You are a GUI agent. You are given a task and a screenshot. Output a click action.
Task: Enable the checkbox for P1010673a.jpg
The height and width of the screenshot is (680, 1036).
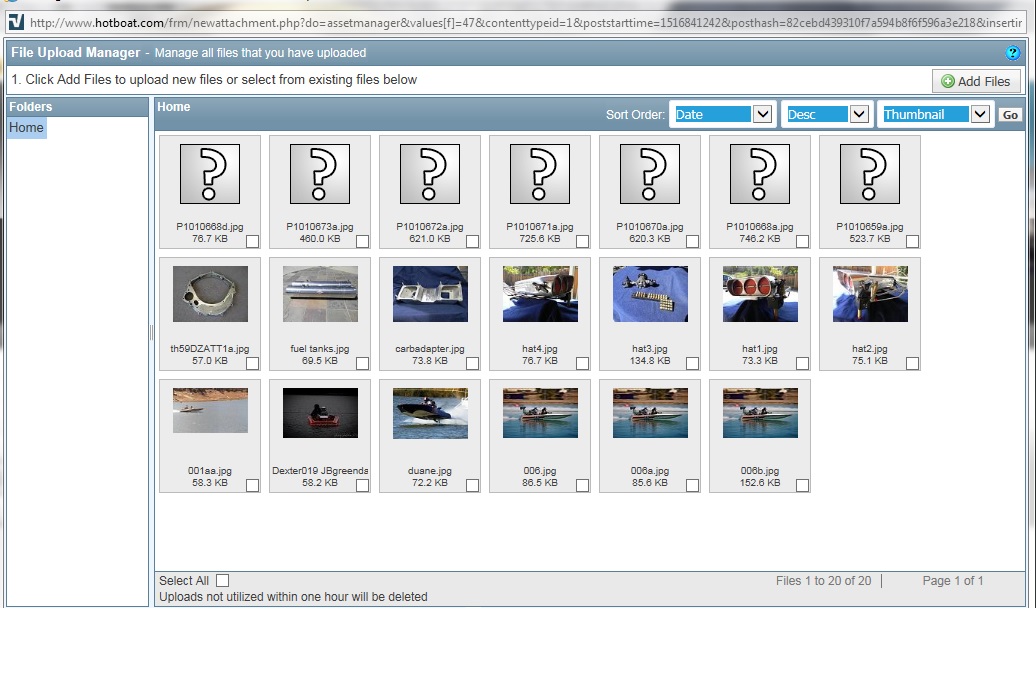(362, 241)
